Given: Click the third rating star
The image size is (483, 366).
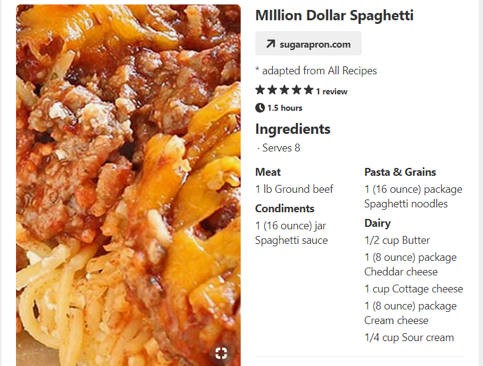Looking at the screenshot, I should point(284,90).
